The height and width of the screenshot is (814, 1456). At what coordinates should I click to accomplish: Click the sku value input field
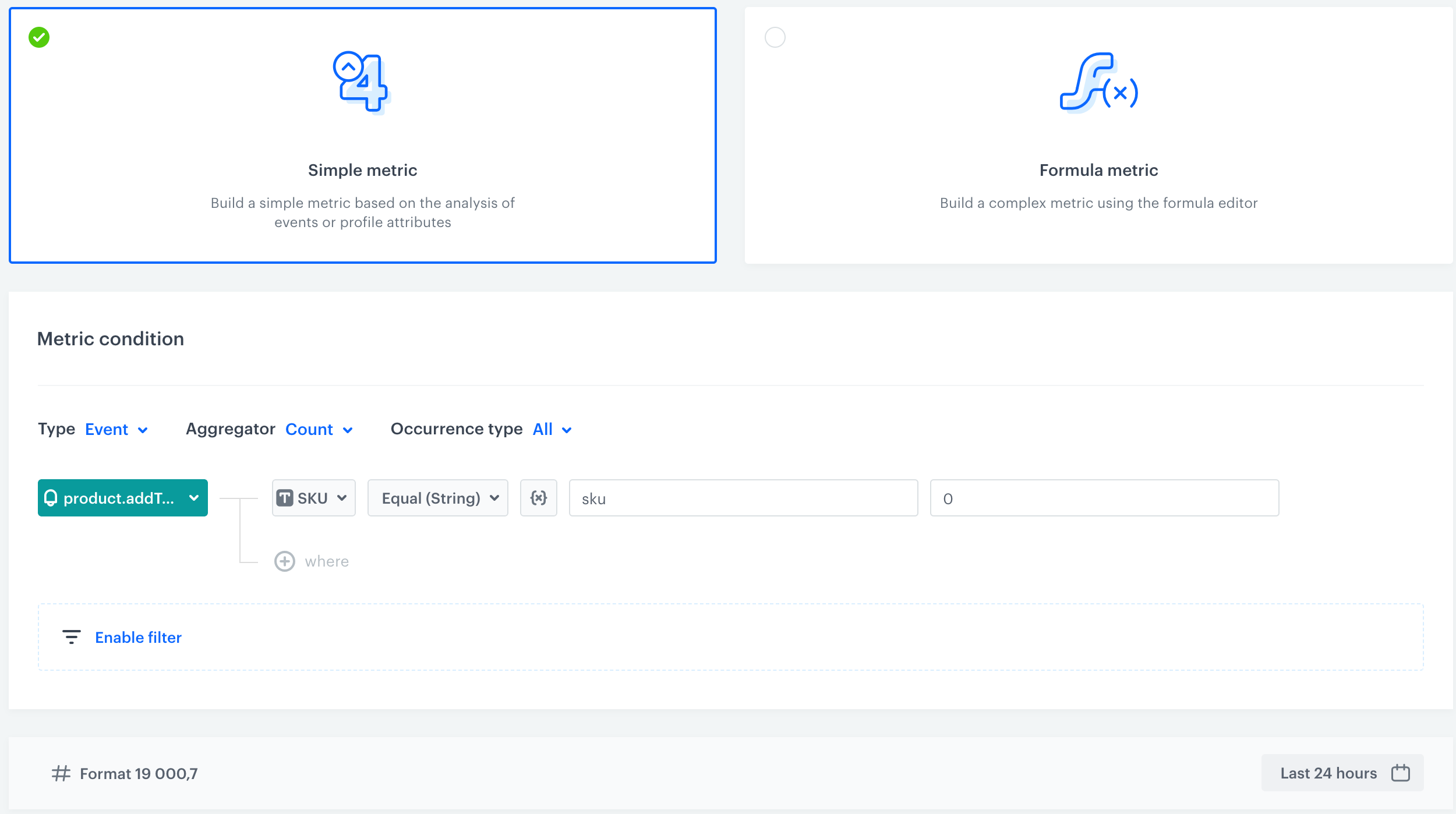pyautogui.click(x=743, y=498)
